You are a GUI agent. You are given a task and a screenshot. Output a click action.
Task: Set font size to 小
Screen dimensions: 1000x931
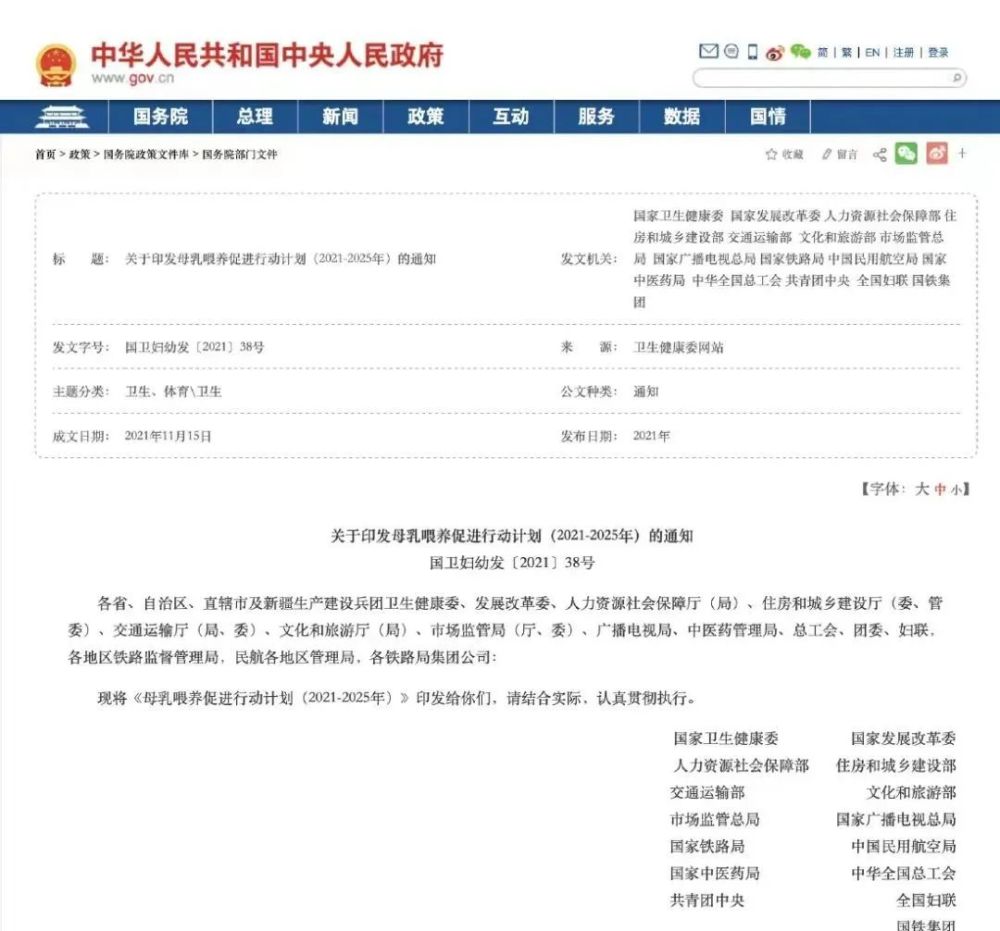pos(957,490)
